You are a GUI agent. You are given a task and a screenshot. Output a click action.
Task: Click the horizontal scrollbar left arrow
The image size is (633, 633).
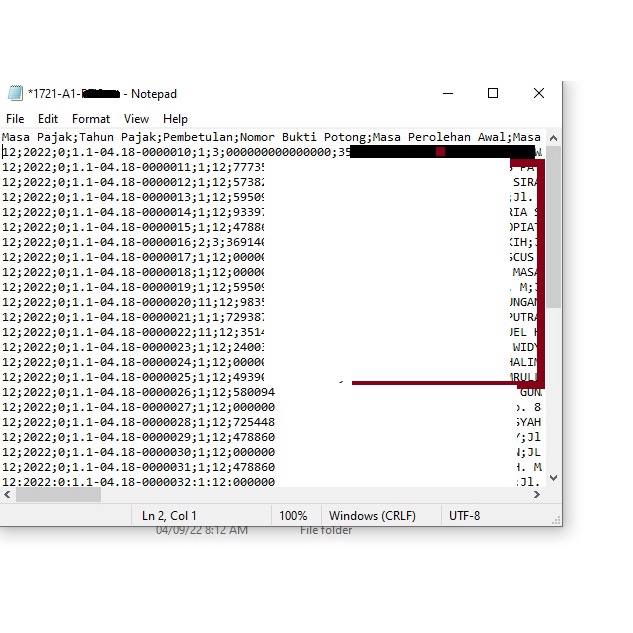click(x=7, y=495)
